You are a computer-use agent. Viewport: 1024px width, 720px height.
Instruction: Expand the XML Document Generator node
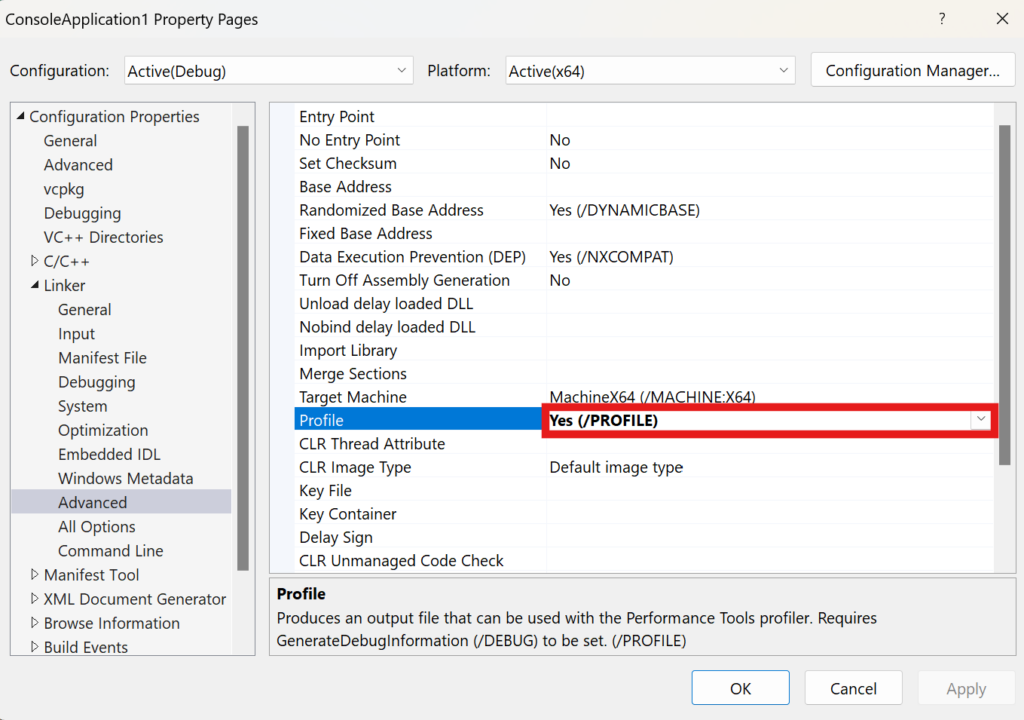32,598
